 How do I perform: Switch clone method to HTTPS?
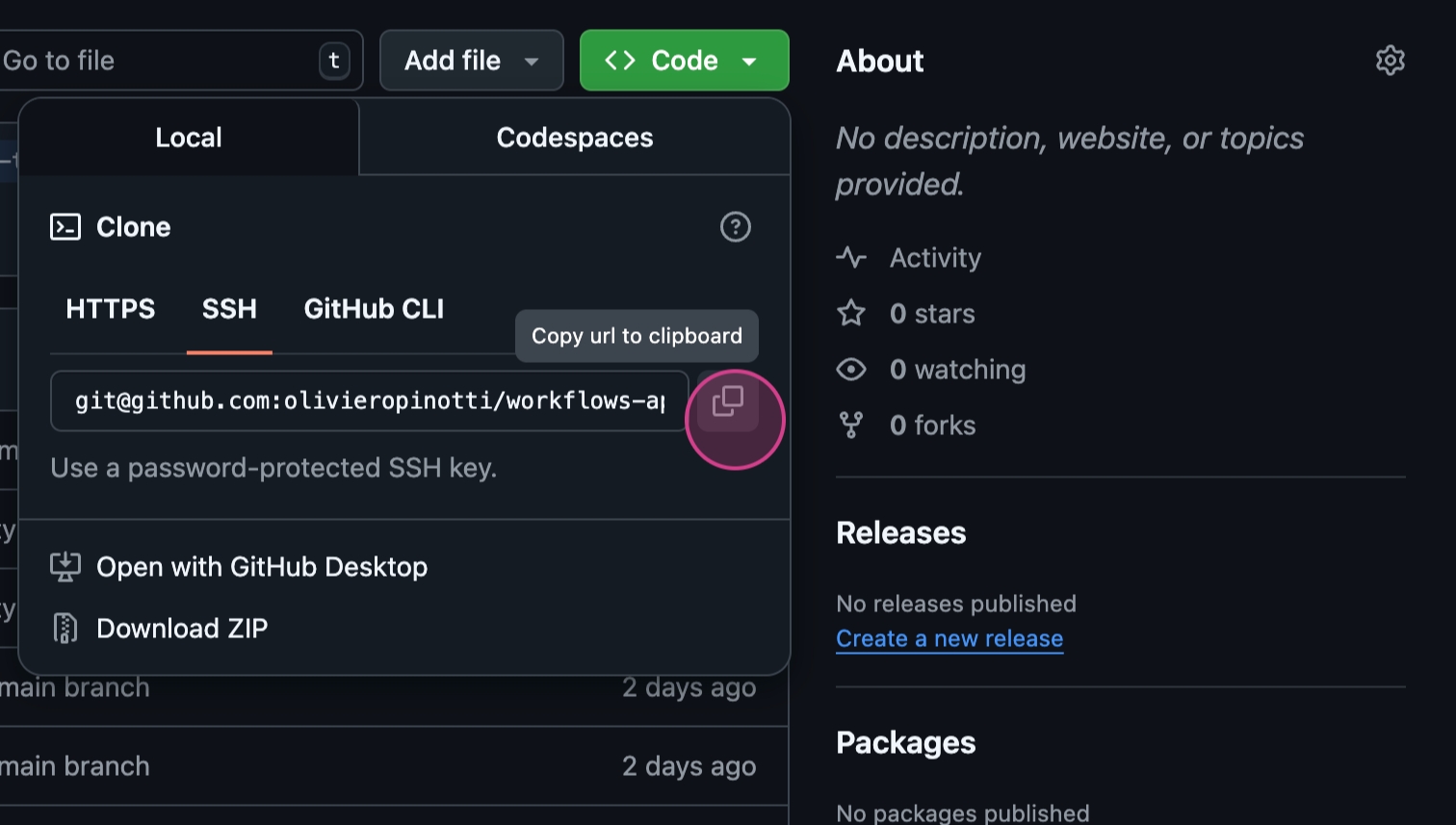tap(110, 309)
